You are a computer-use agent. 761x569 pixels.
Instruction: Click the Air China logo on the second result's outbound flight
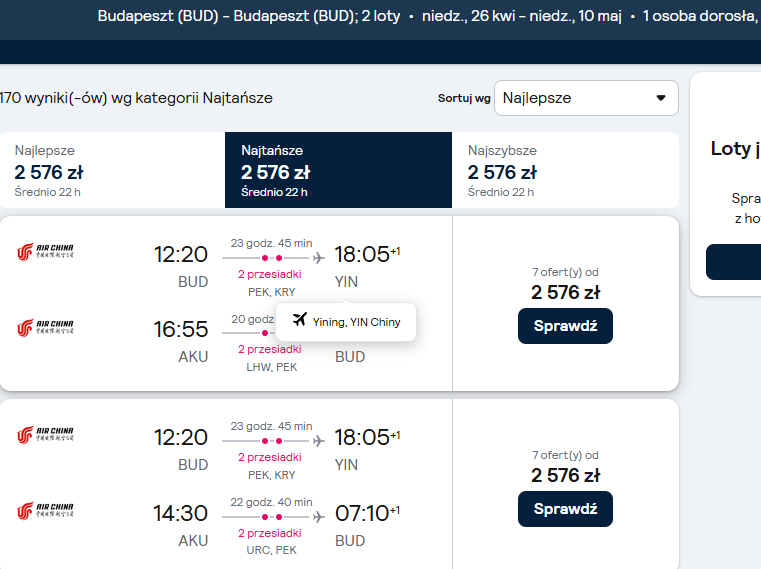(45, 435)
